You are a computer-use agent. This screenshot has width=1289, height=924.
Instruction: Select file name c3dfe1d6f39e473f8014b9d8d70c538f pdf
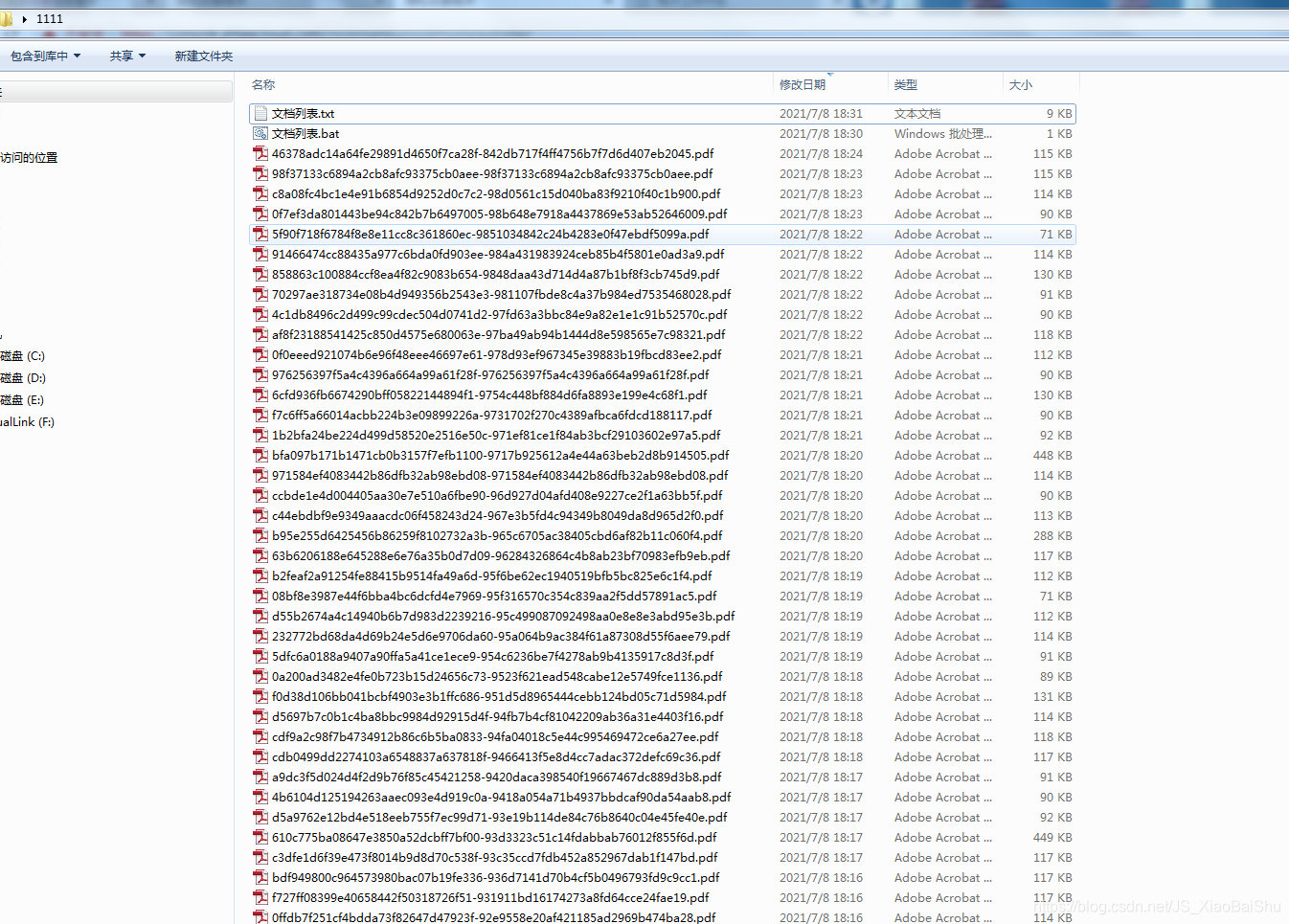495,857
